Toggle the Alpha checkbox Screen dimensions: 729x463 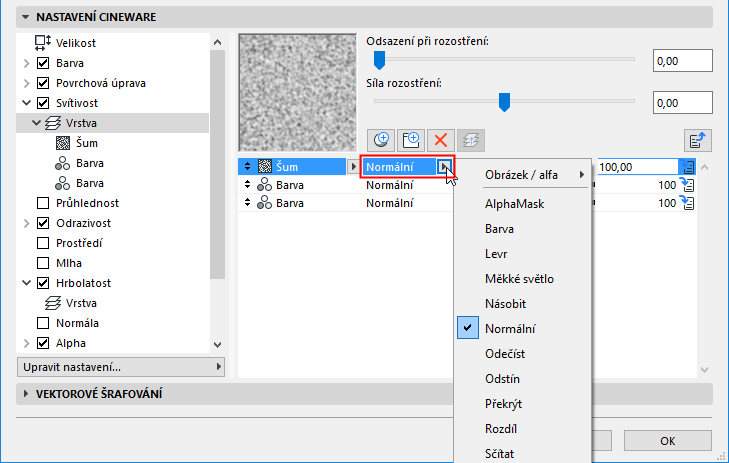coord(43,343)
